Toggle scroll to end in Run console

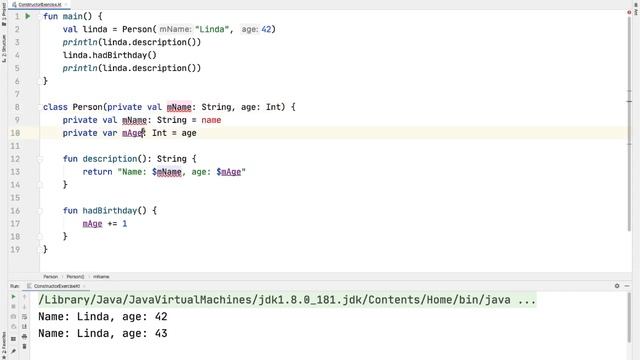24,327
